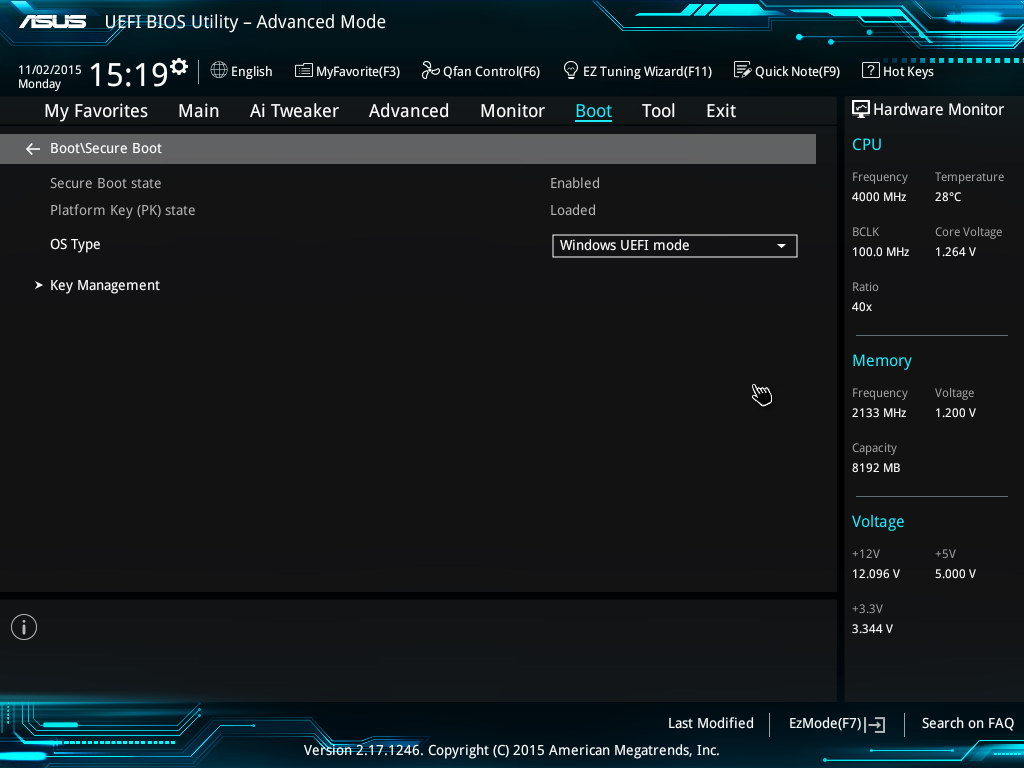Click the back arrow in Boot\Secure Boot

click(x=33, y=149)
